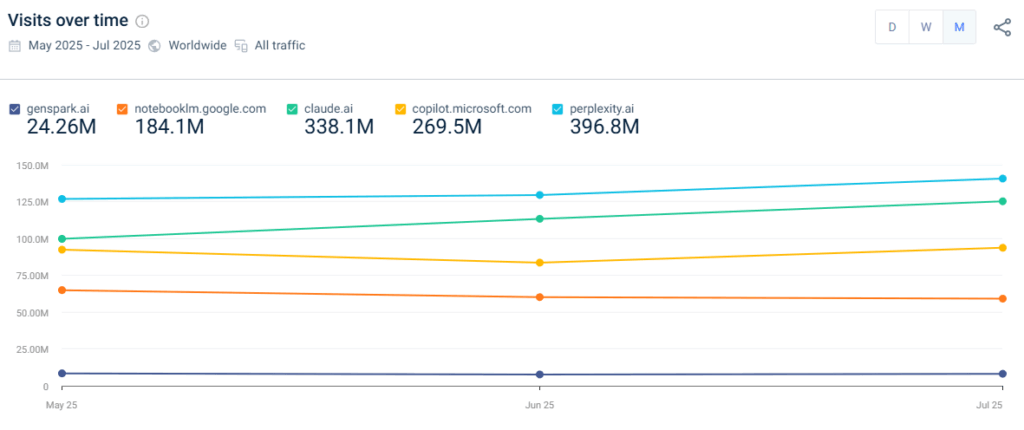Image resolution: width=1024 pixels, height=430 pixels.
Task: Click genspark.ai's Jun 25 data point
Action: click(539, 374)
